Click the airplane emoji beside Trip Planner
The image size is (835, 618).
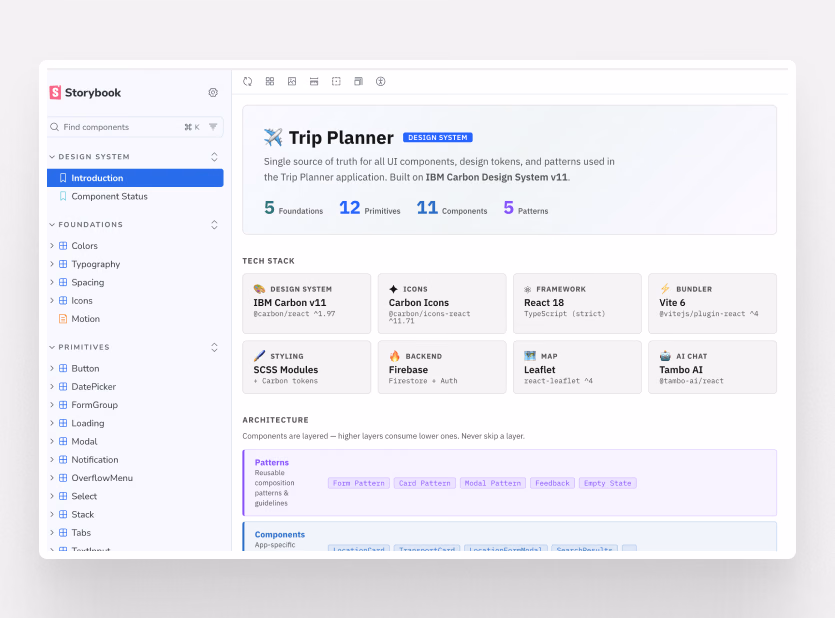click(273, 137)
